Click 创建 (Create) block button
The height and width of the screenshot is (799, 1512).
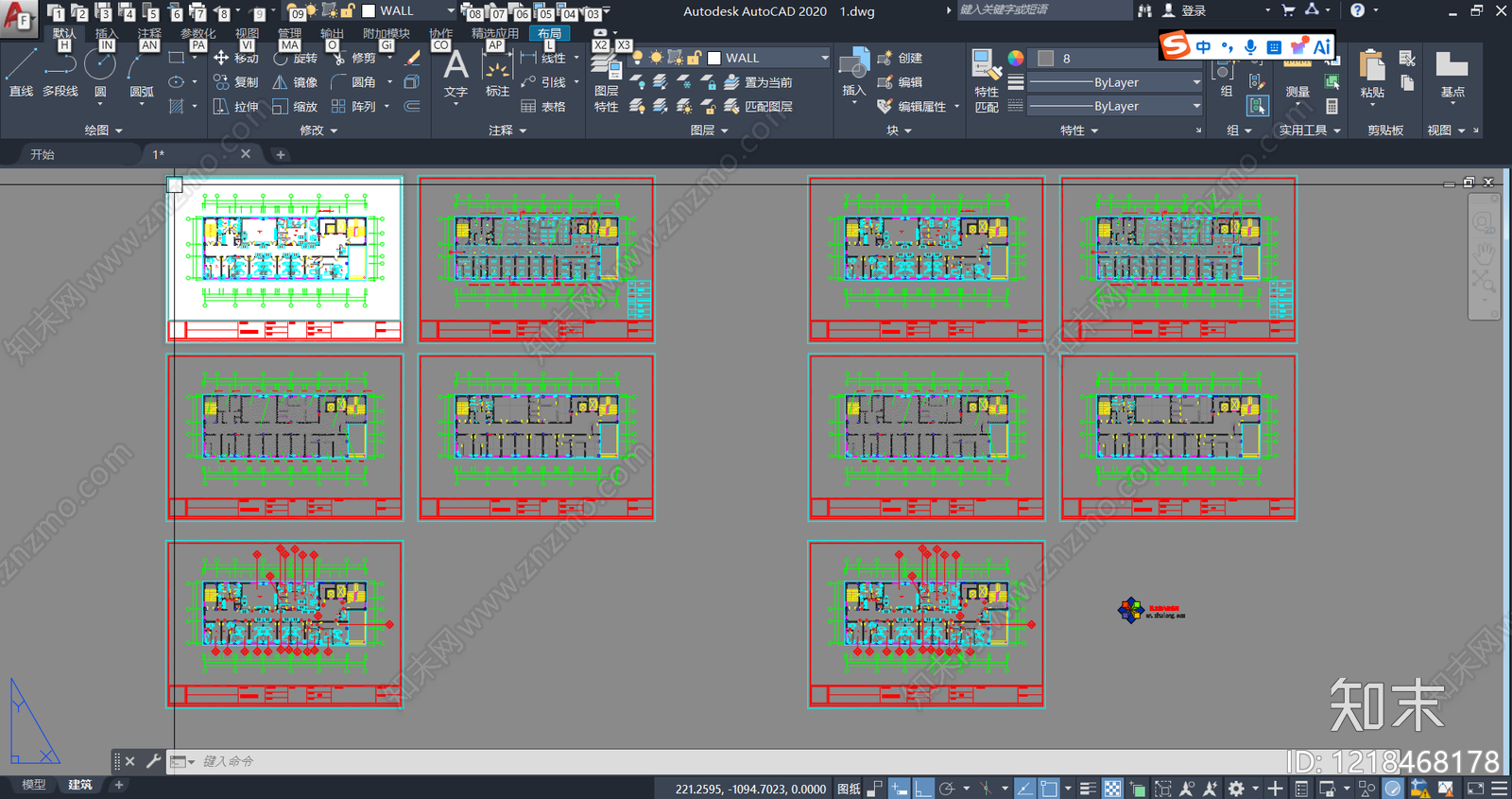tap(900, 58)
